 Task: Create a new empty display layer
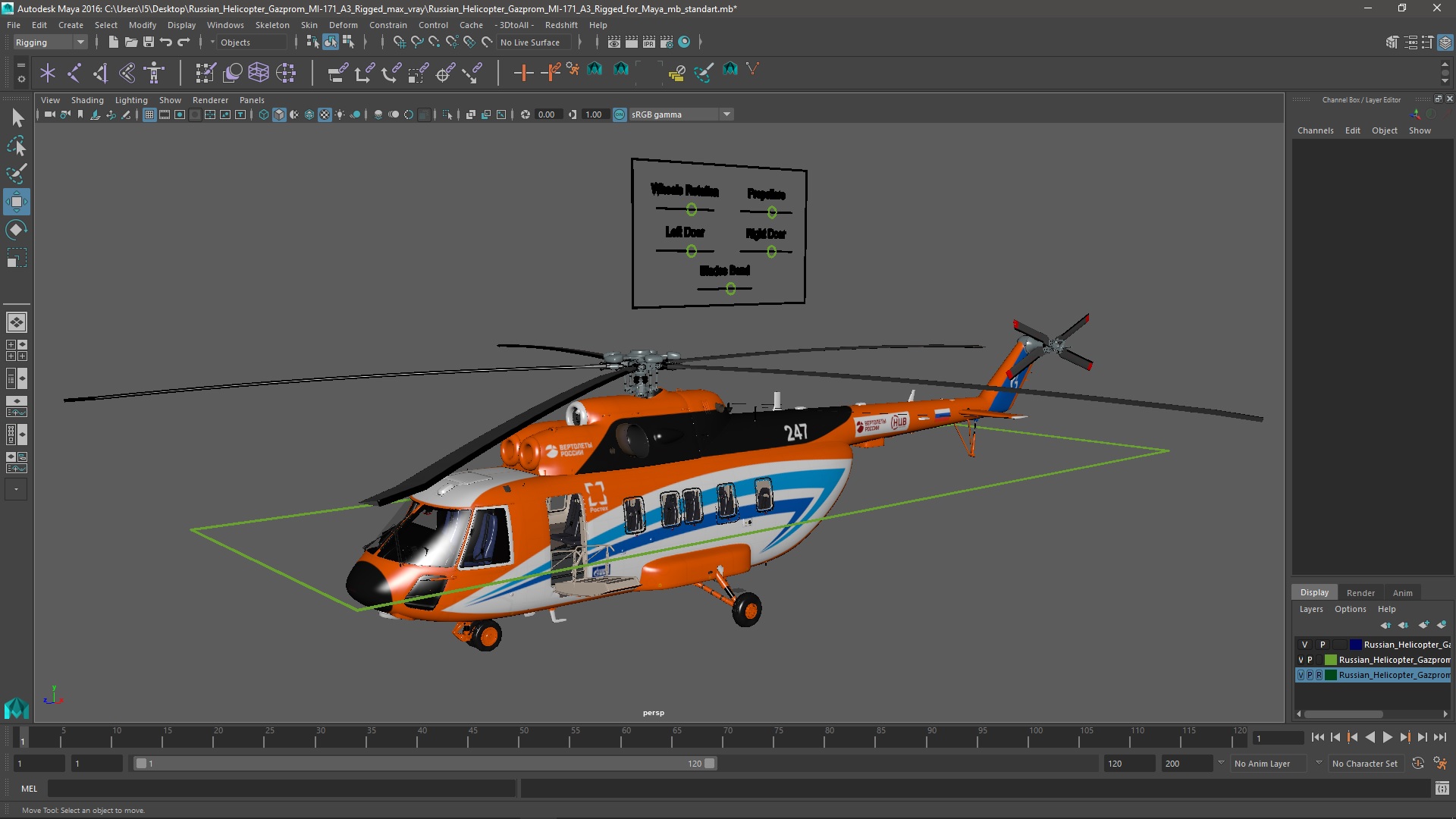point(1423,625)
